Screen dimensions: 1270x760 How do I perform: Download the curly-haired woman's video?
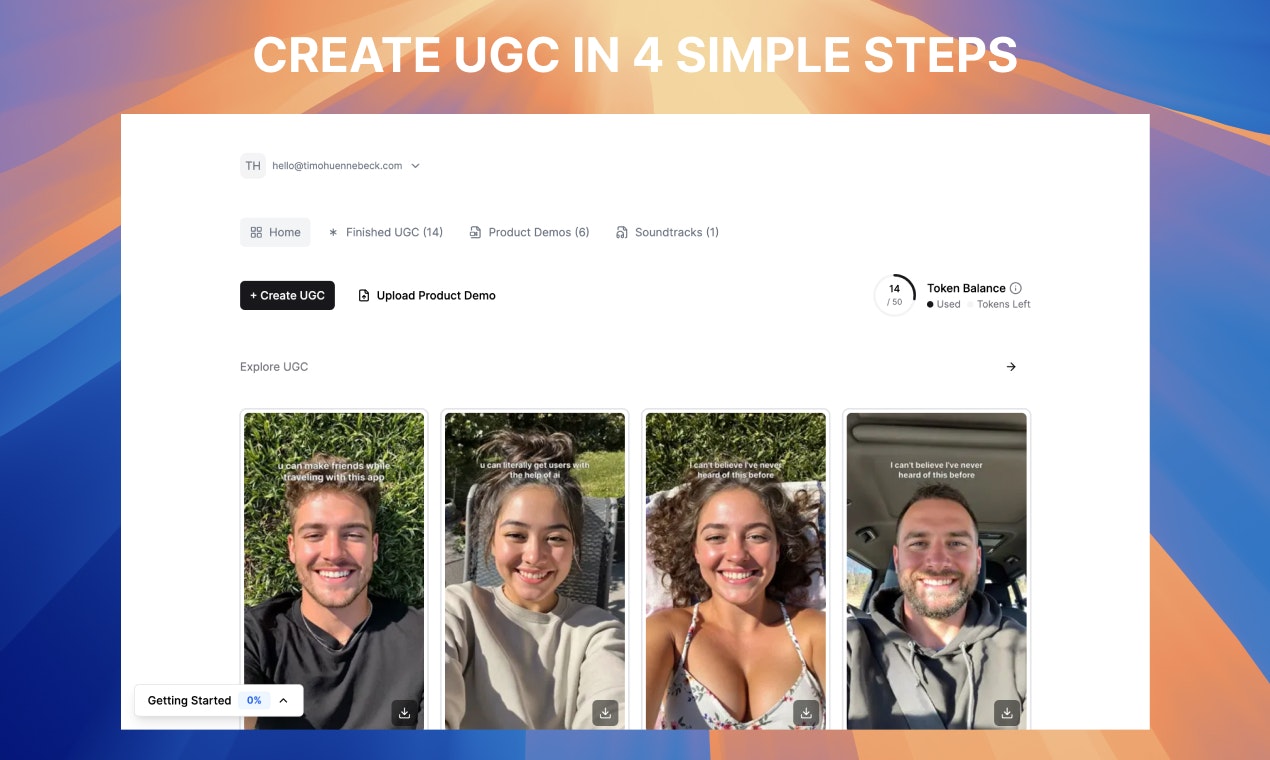pos(806,713)
